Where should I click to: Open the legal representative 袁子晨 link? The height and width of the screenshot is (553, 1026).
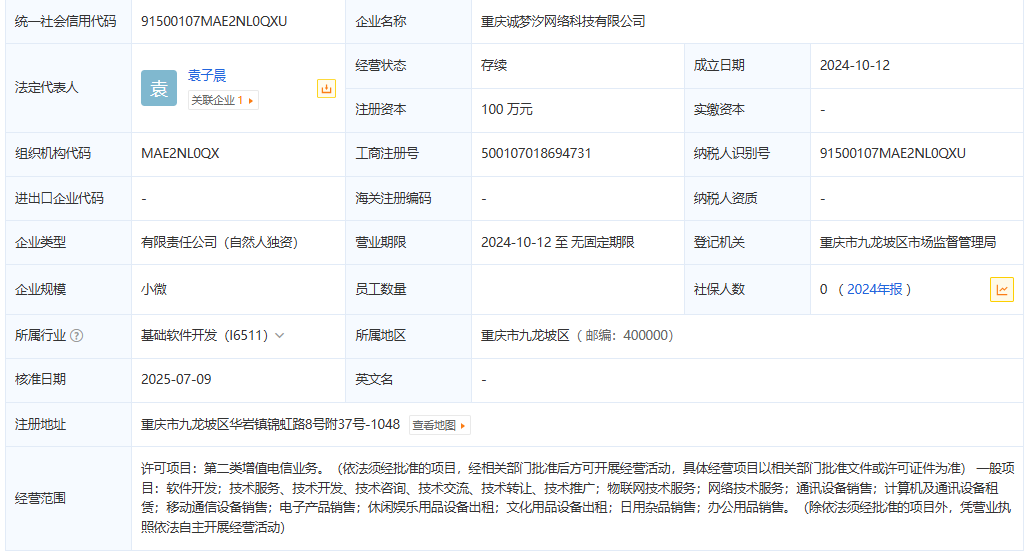pyautogui.click(x=207, y=75)
